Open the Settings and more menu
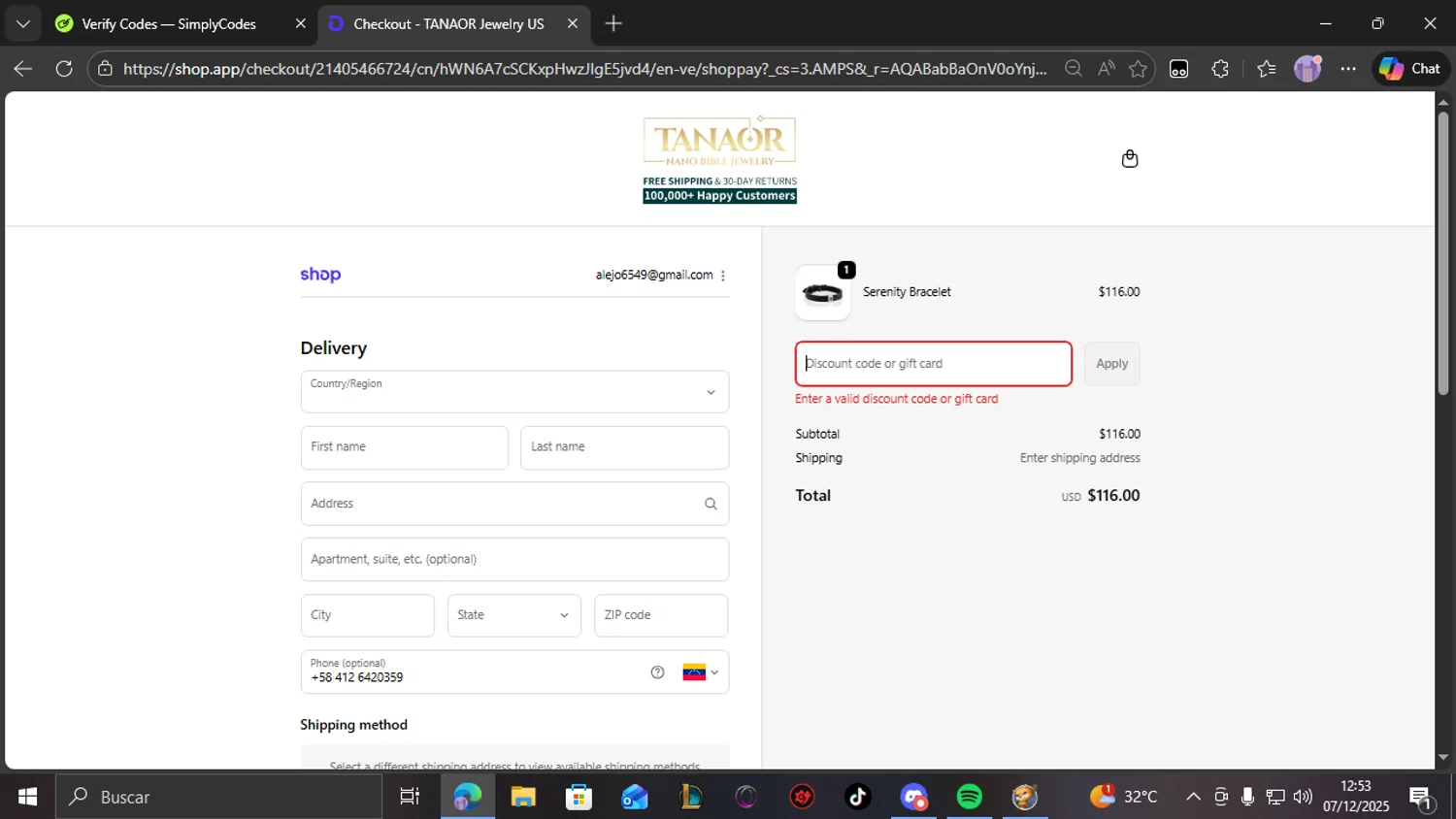This screenshot has height=819, width=1456. (1348, 69)
